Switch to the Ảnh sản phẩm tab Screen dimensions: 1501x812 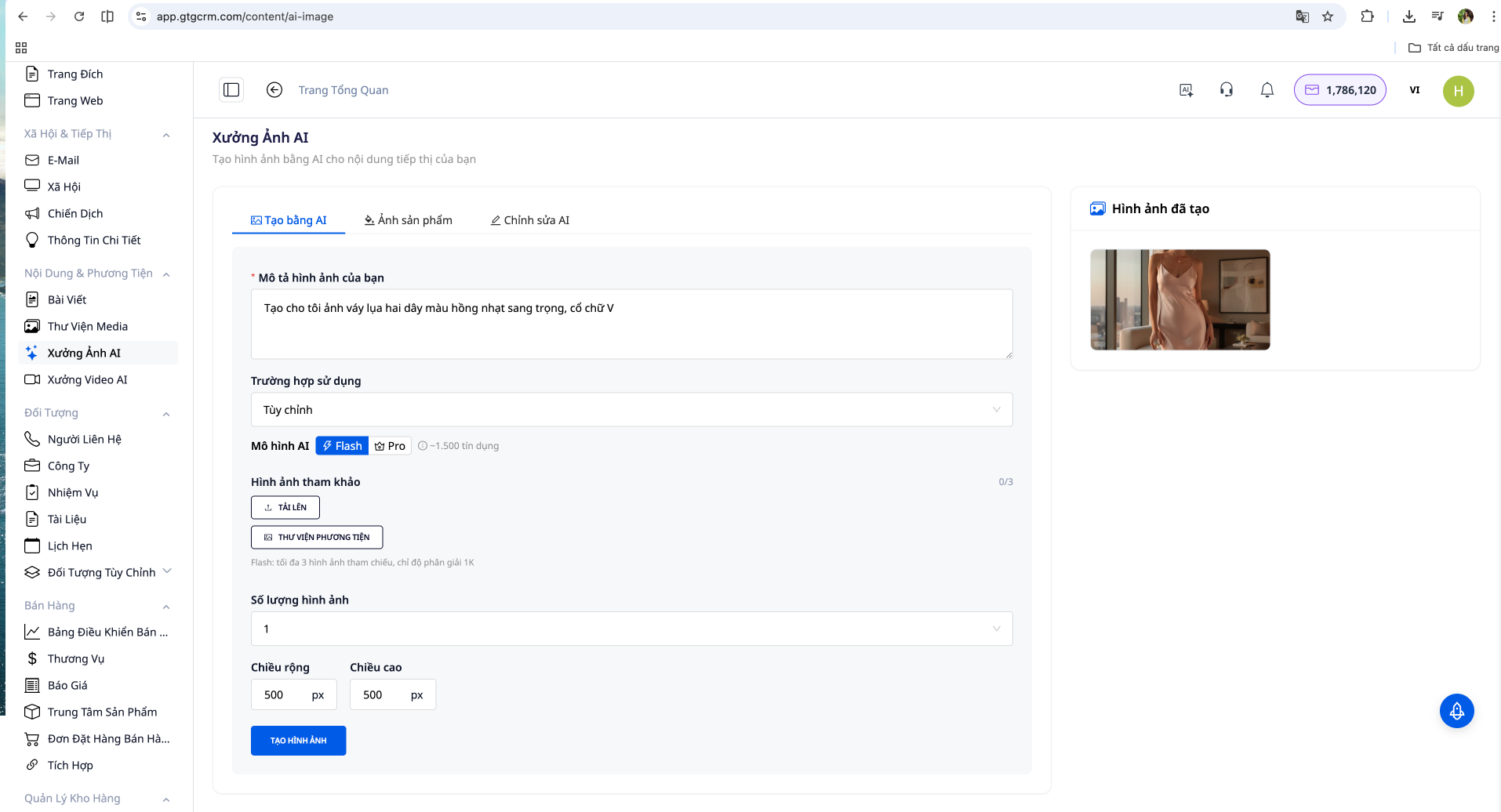point(408,220)
